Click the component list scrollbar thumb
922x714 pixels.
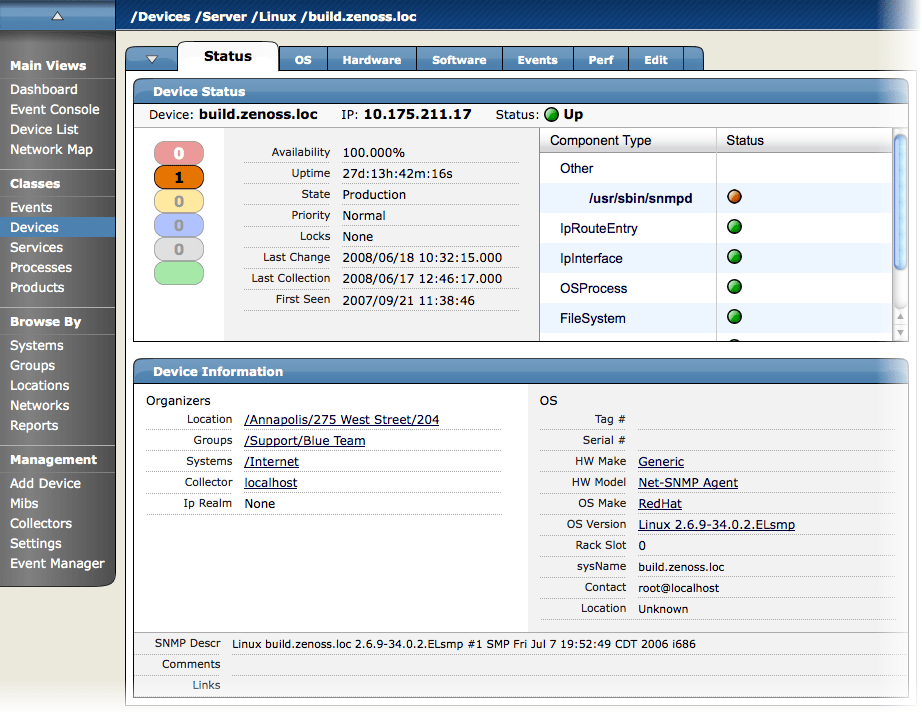tap(900, 202)
